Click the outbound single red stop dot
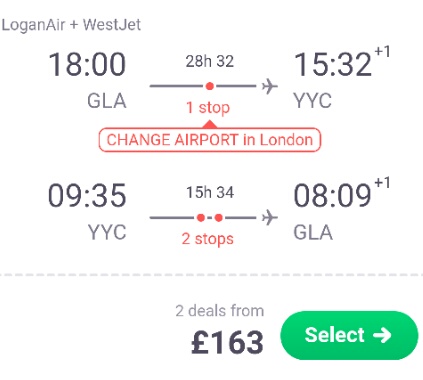This screenshot has height=380, width=423. point(210,86)
